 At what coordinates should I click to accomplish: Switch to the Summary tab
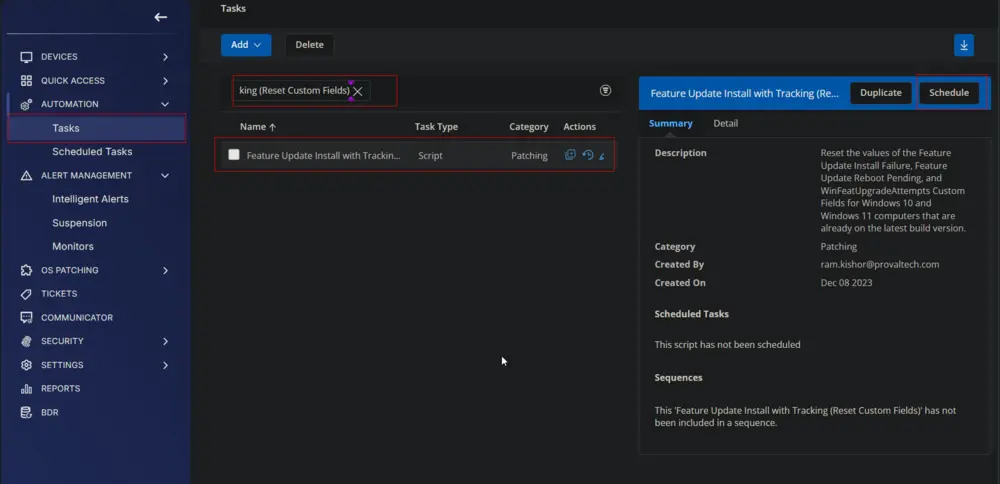(x=670, y=124)
